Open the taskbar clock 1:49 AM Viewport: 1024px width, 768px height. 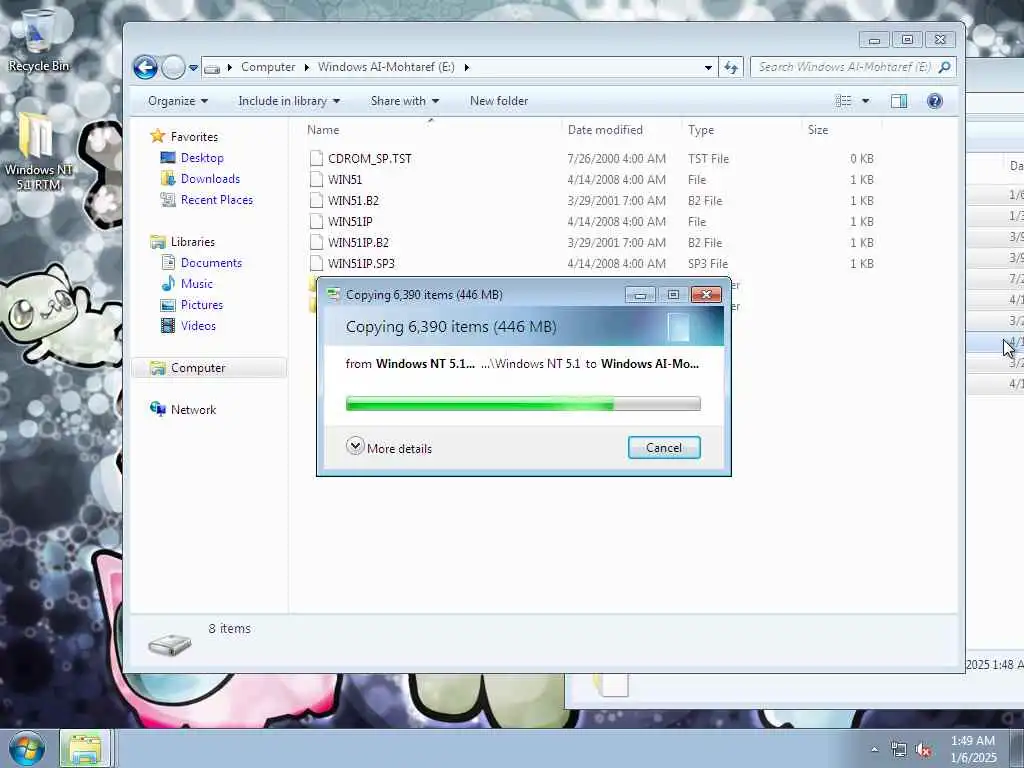pos(973,749)
